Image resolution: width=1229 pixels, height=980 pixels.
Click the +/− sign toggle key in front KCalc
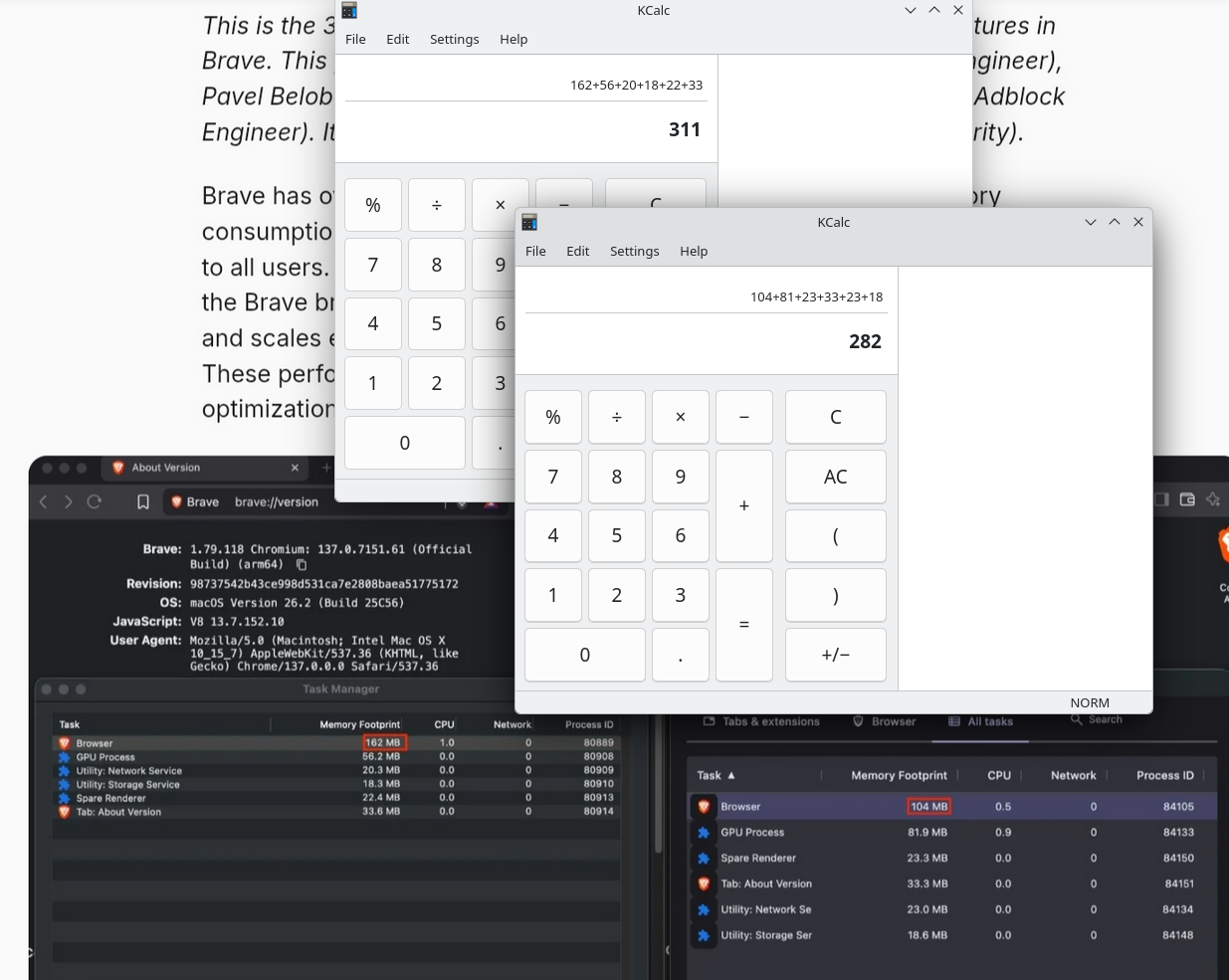pos(836,655)
